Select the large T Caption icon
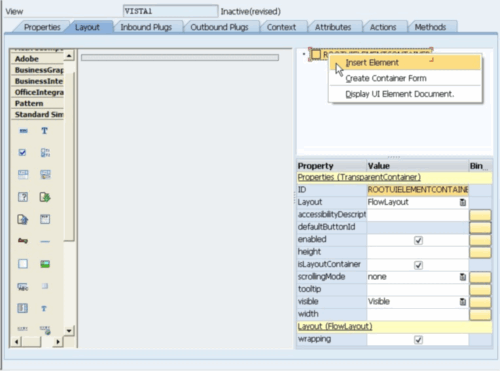500x371 pixels. point(44,131)
